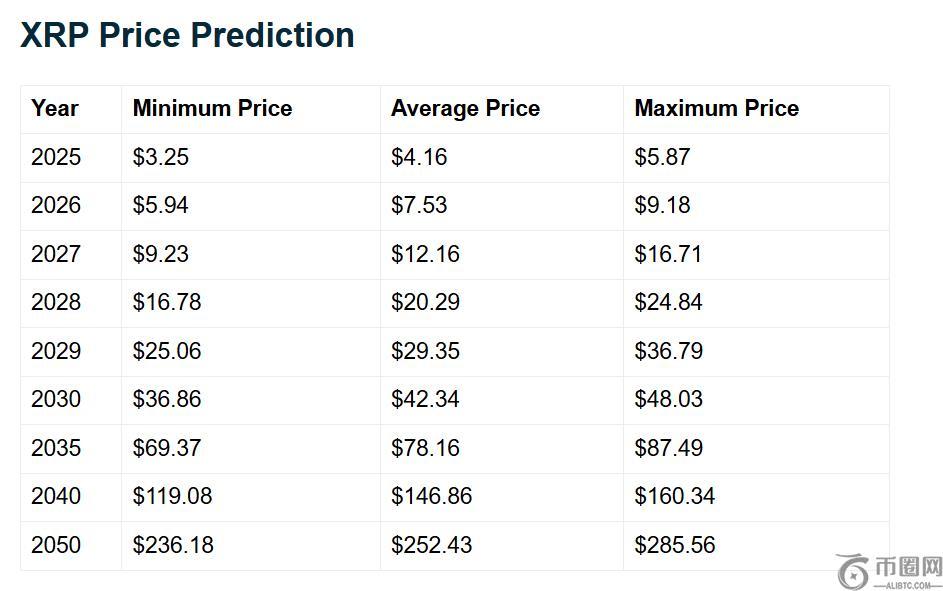Click the 2035 maximum price $87.49
Screen dimensions: 943x591
668,448
